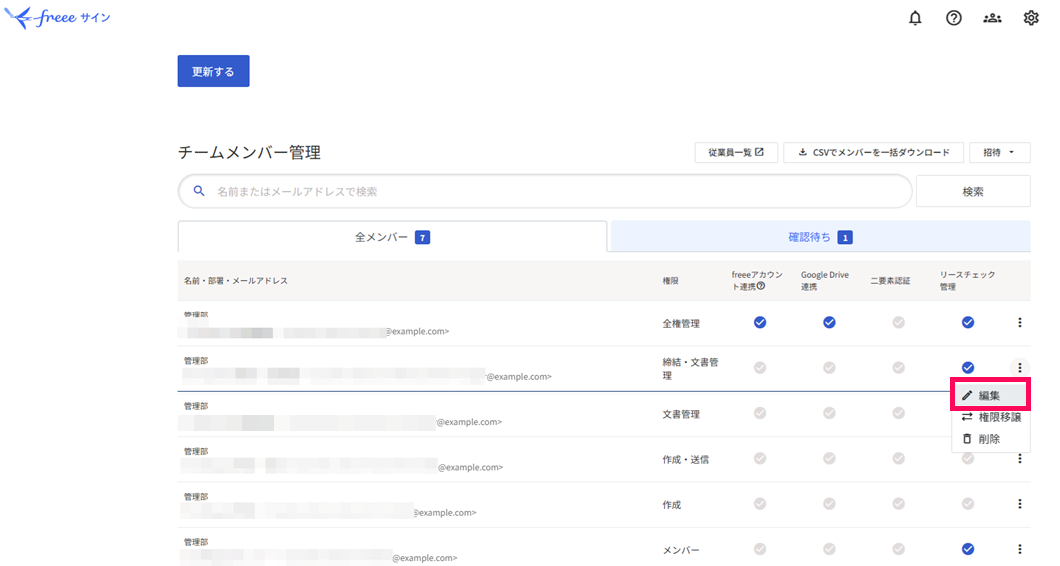The width and height of the screenshot is (1060, 566).
Task: Open the more menu for メンバー row
Action: point(1019,549)
